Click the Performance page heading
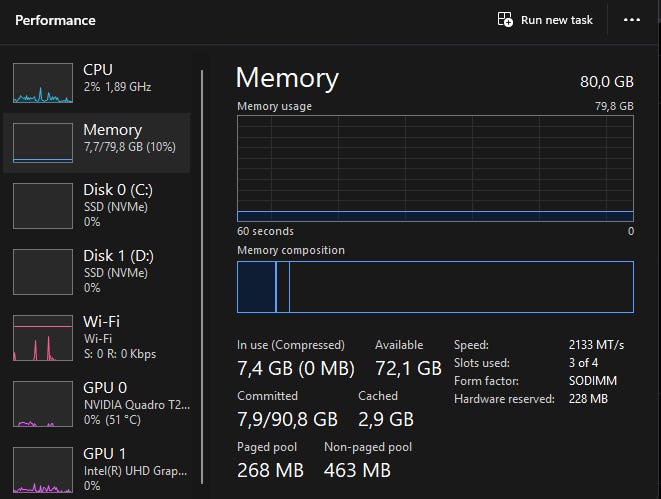Image resolution: width=661 pixels, height=499 pixels. tap(55, 20)
